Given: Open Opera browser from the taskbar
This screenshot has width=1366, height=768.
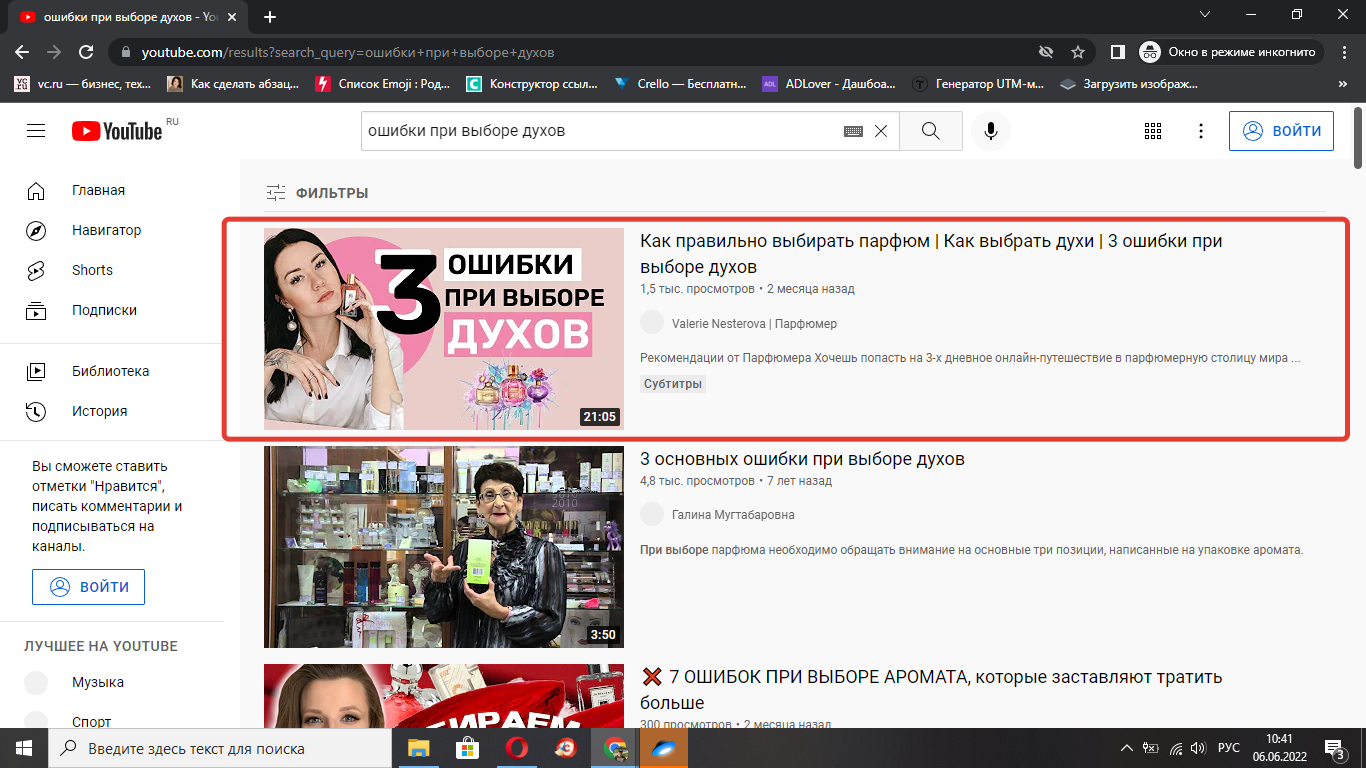Looking at the screenshot, I should [x=516, y=748].
